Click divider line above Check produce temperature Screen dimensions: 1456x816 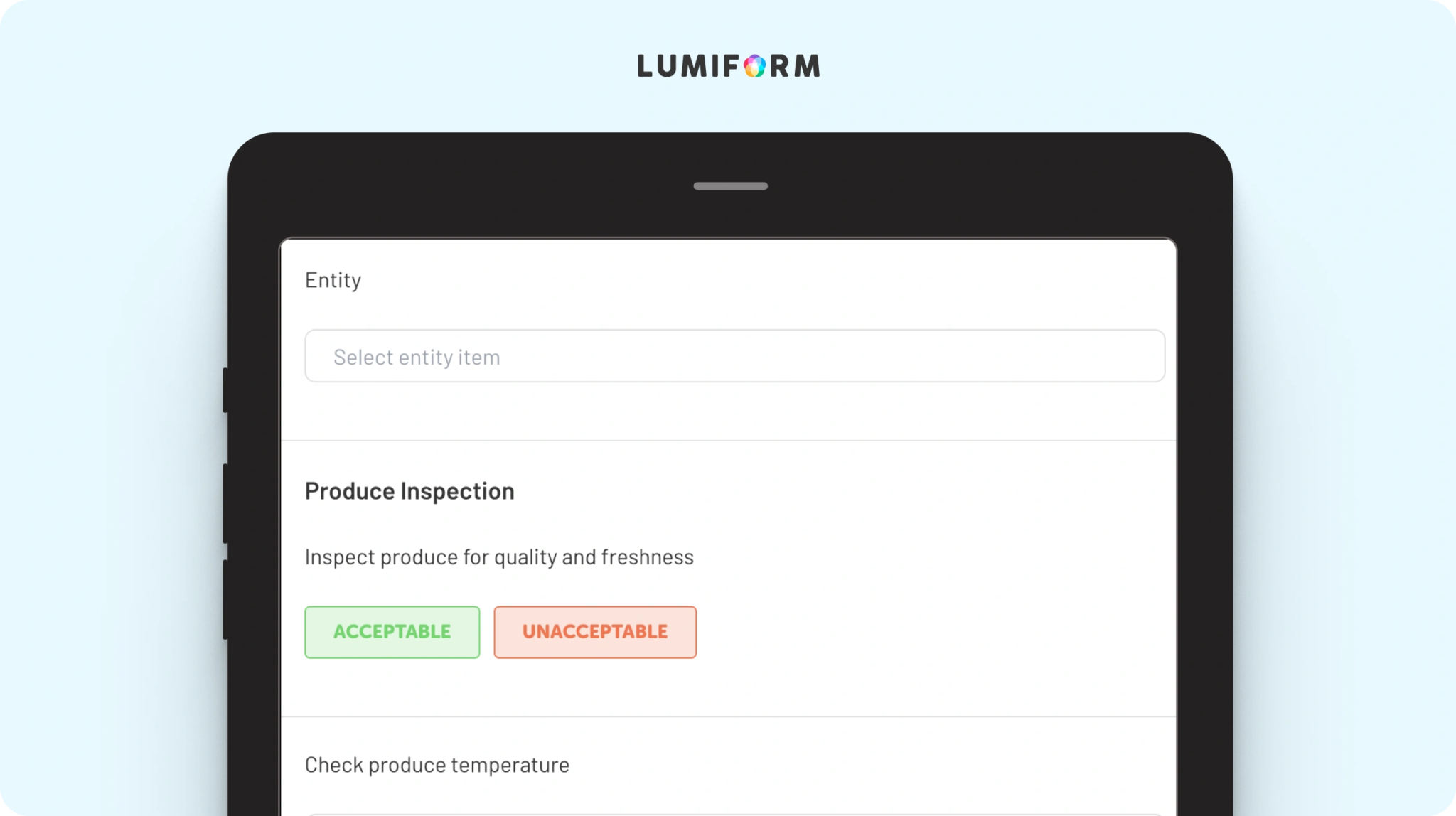point(728,716)
